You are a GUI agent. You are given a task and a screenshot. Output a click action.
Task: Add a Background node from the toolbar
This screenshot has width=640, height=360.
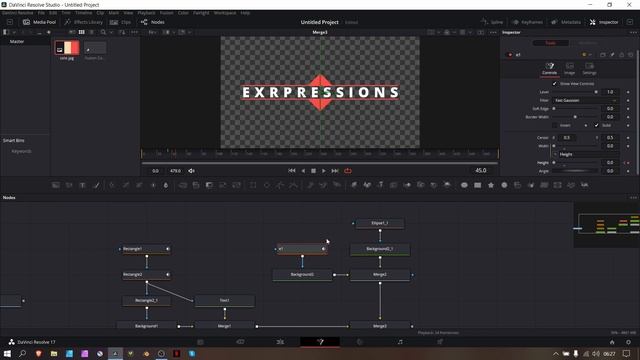(x=56, y=185)
